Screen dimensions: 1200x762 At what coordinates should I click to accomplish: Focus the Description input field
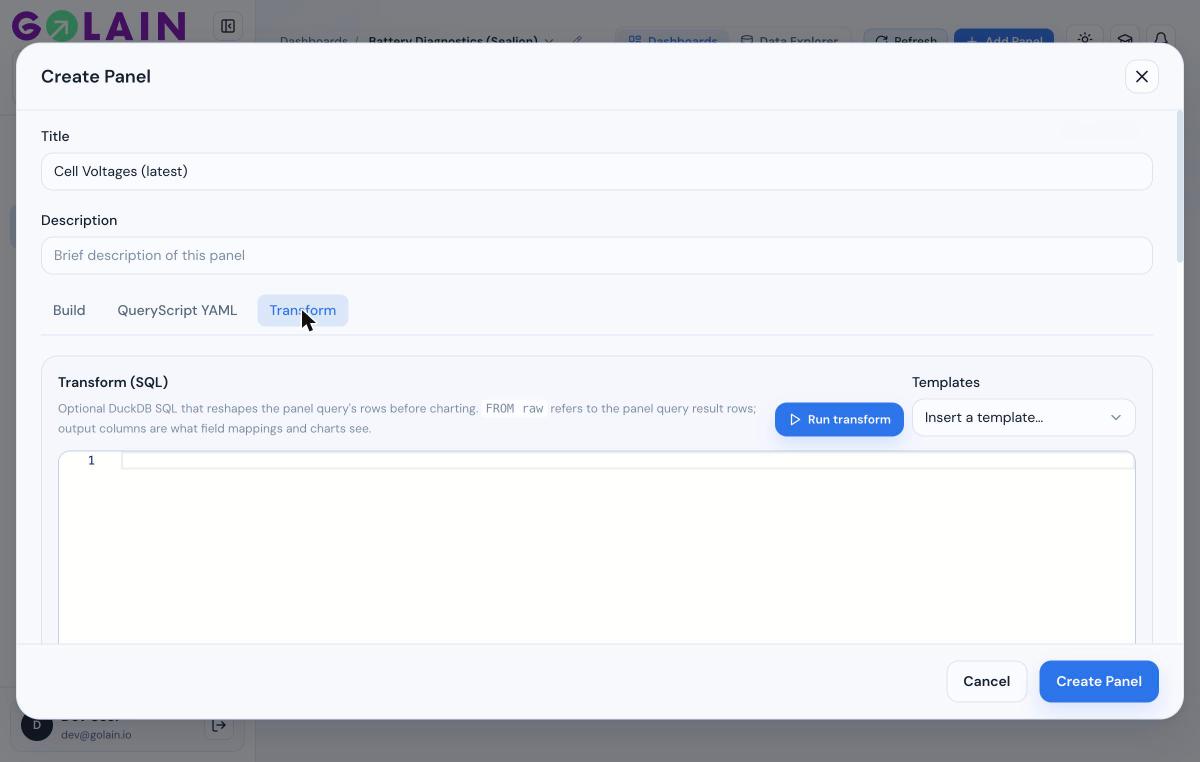(x=596, y=255)
